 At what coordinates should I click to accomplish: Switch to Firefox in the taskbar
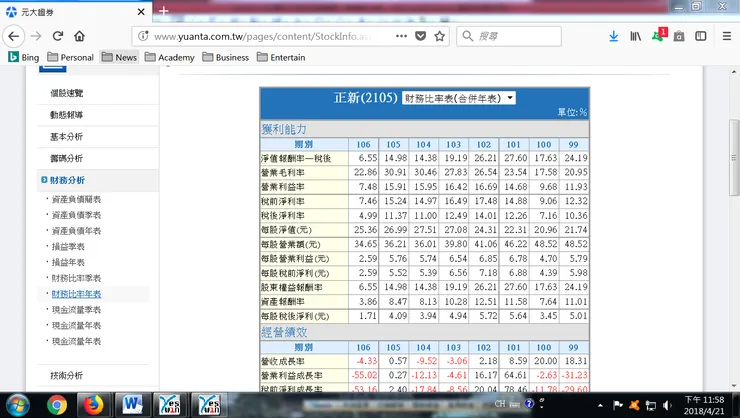[93, 405]
